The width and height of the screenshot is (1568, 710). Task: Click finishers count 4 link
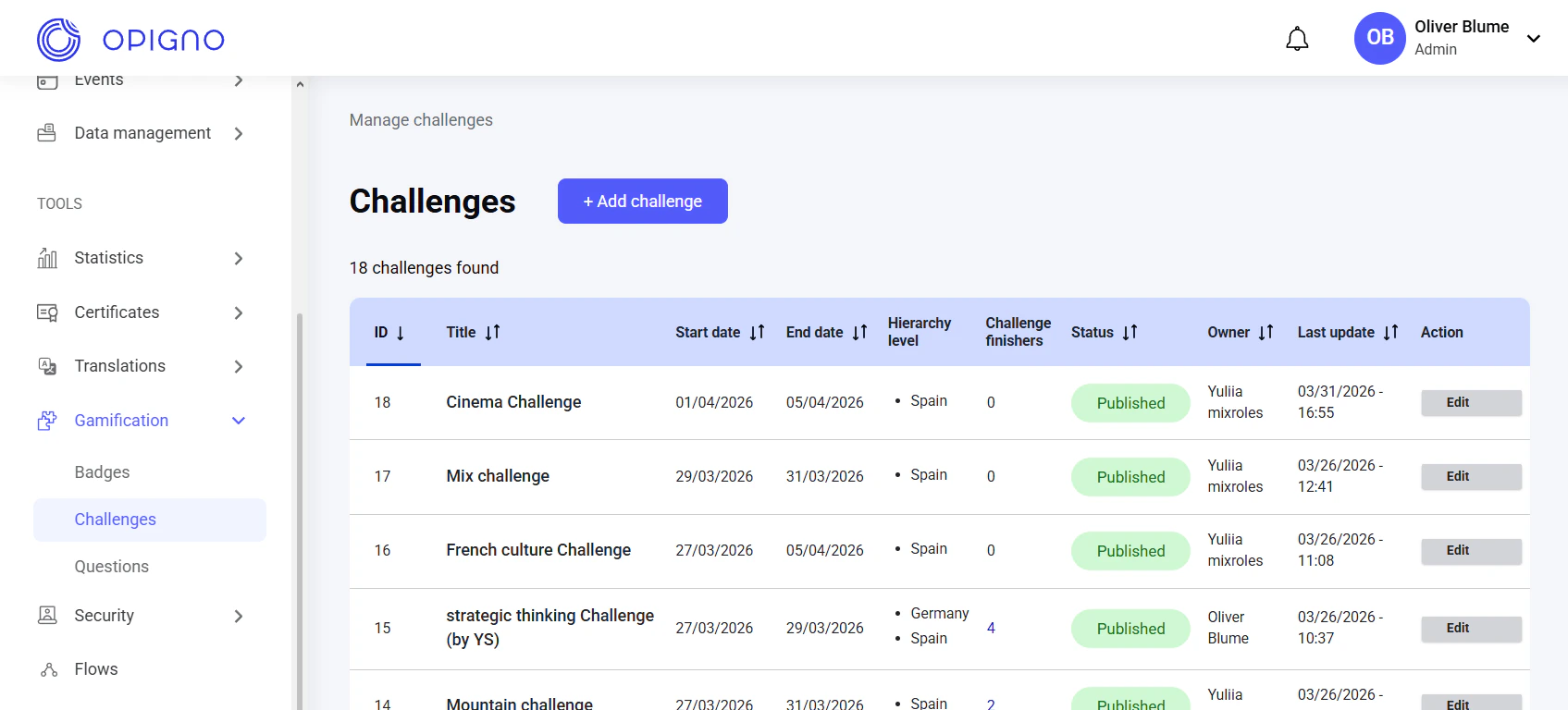pyautogui.click(x=991, y=628)
